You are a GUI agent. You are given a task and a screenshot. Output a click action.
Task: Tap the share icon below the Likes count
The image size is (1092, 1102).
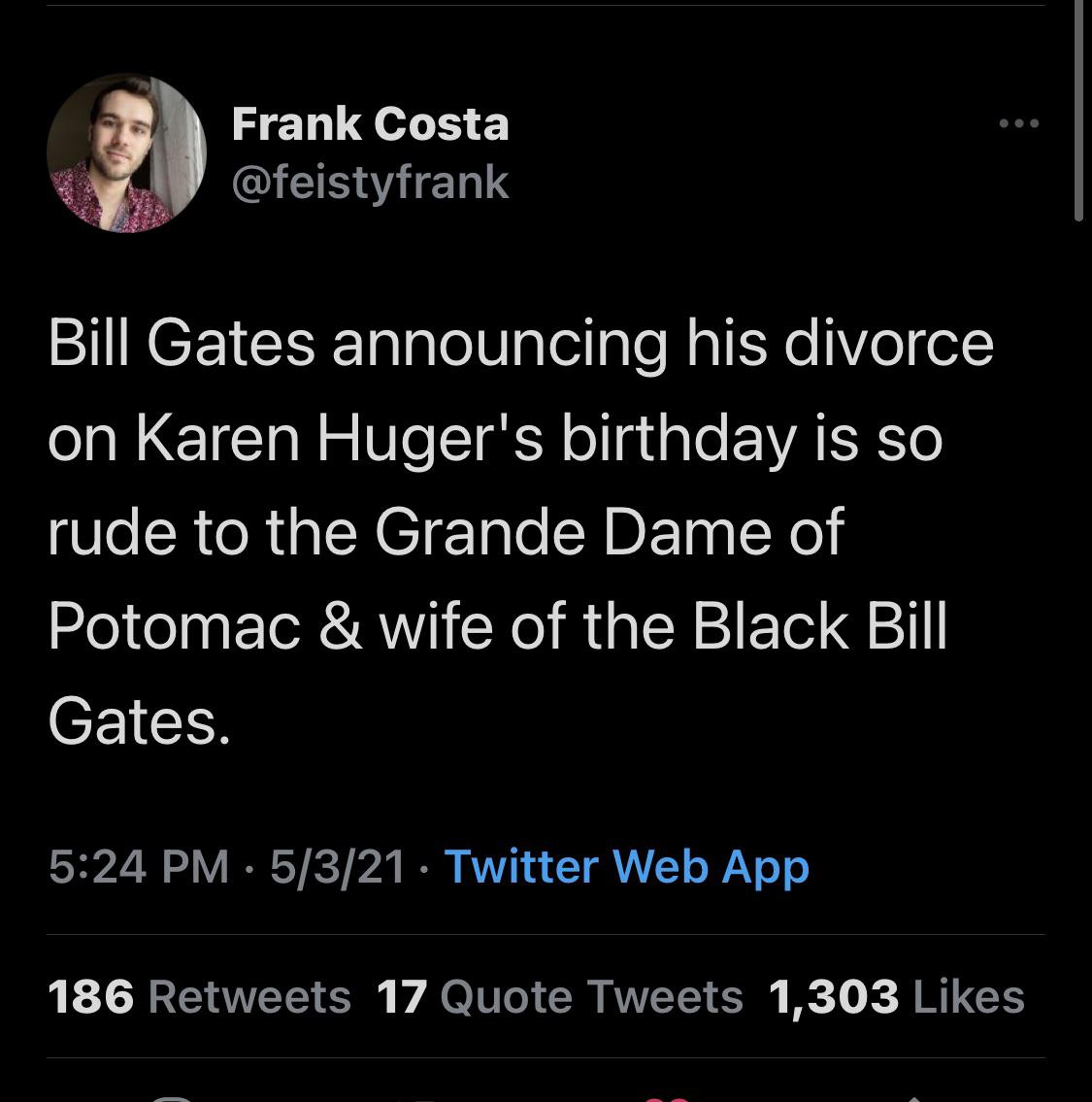pyautogui.click(x=914, y=1097)
